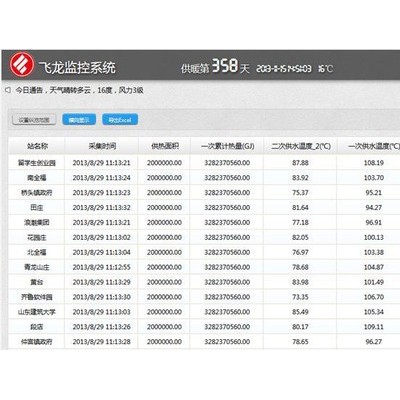The image size is (400, 400).
Task: Select station 桥头镇政府
Action: pos(37,193)
